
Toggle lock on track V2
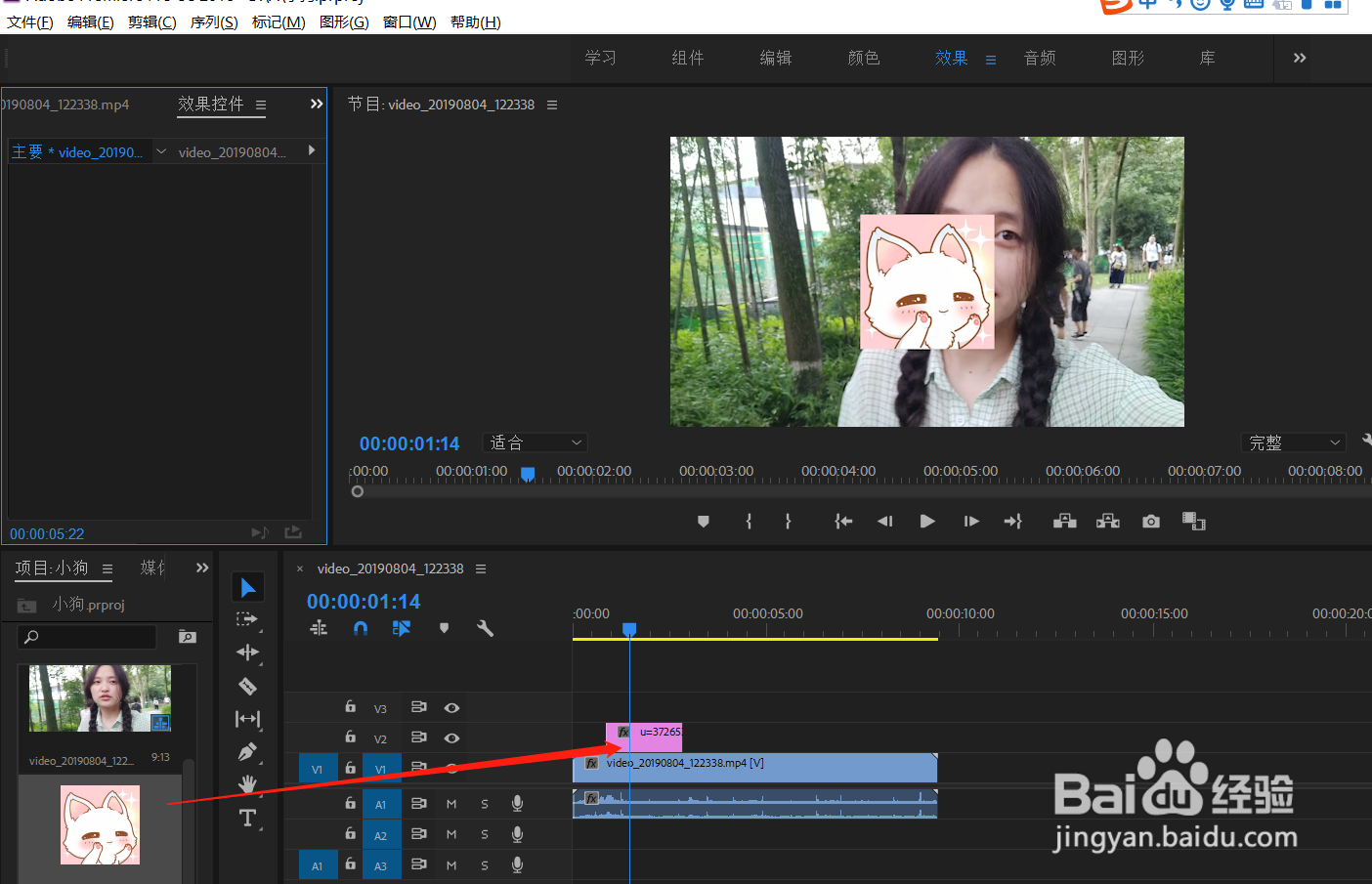click(350, 737)
